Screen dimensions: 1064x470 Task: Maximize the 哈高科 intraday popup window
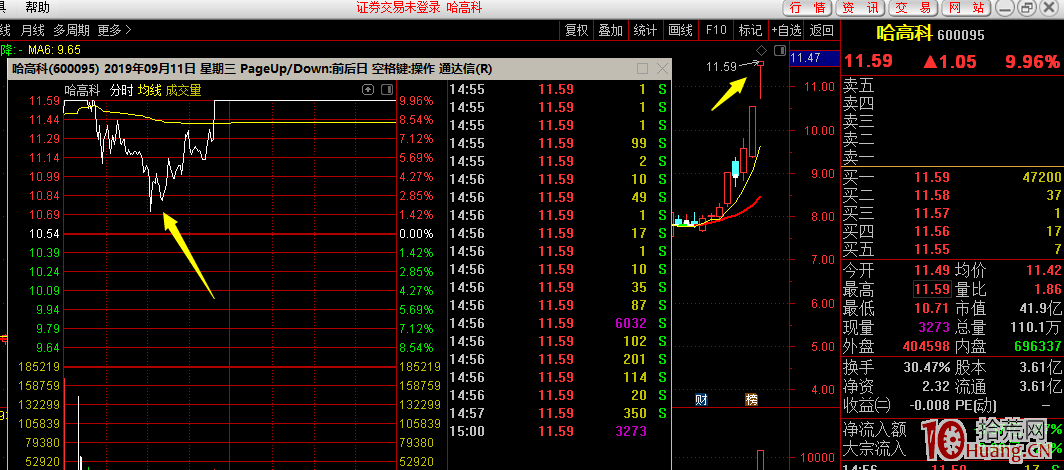pos(643,68)
